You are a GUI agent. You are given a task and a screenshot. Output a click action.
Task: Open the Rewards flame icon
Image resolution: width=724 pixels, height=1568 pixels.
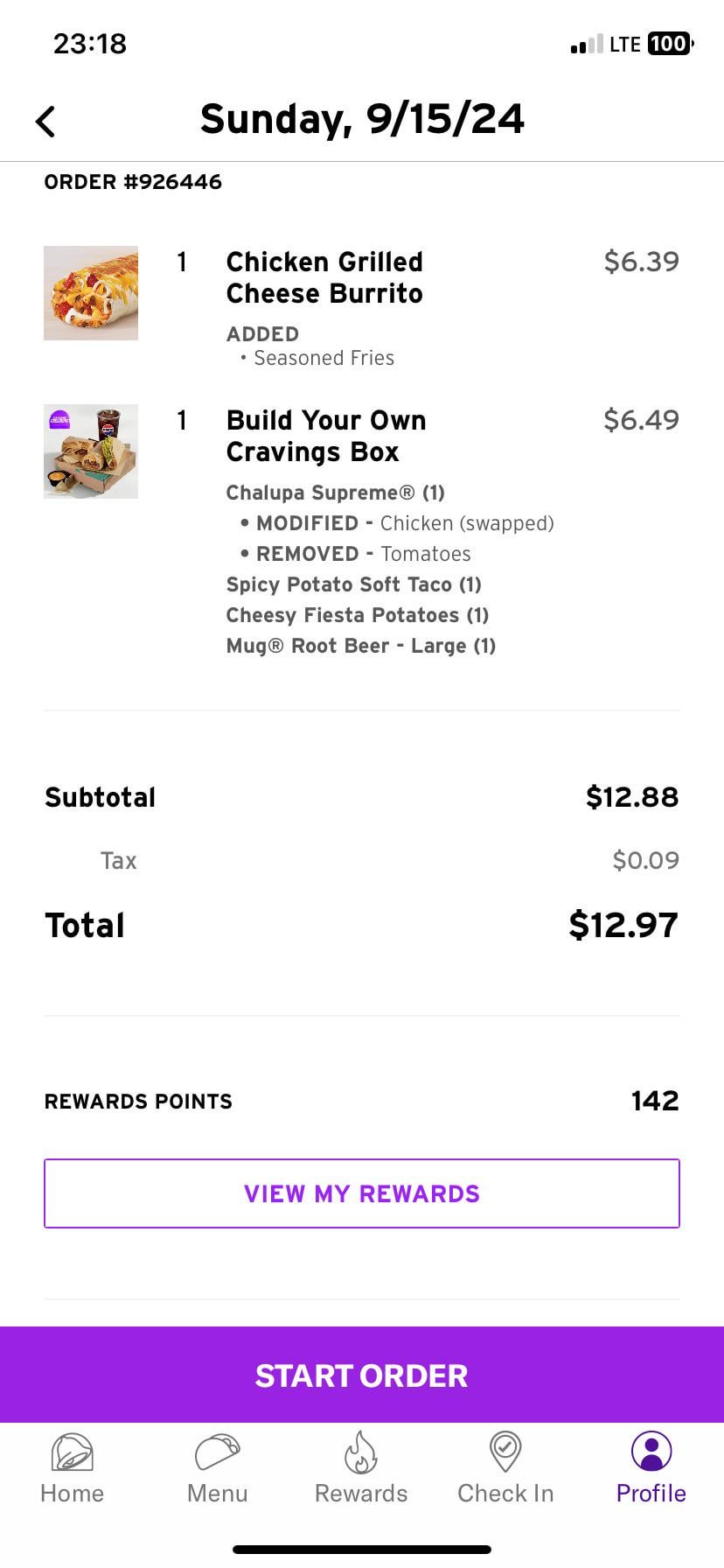click(x=361, y=1453)
